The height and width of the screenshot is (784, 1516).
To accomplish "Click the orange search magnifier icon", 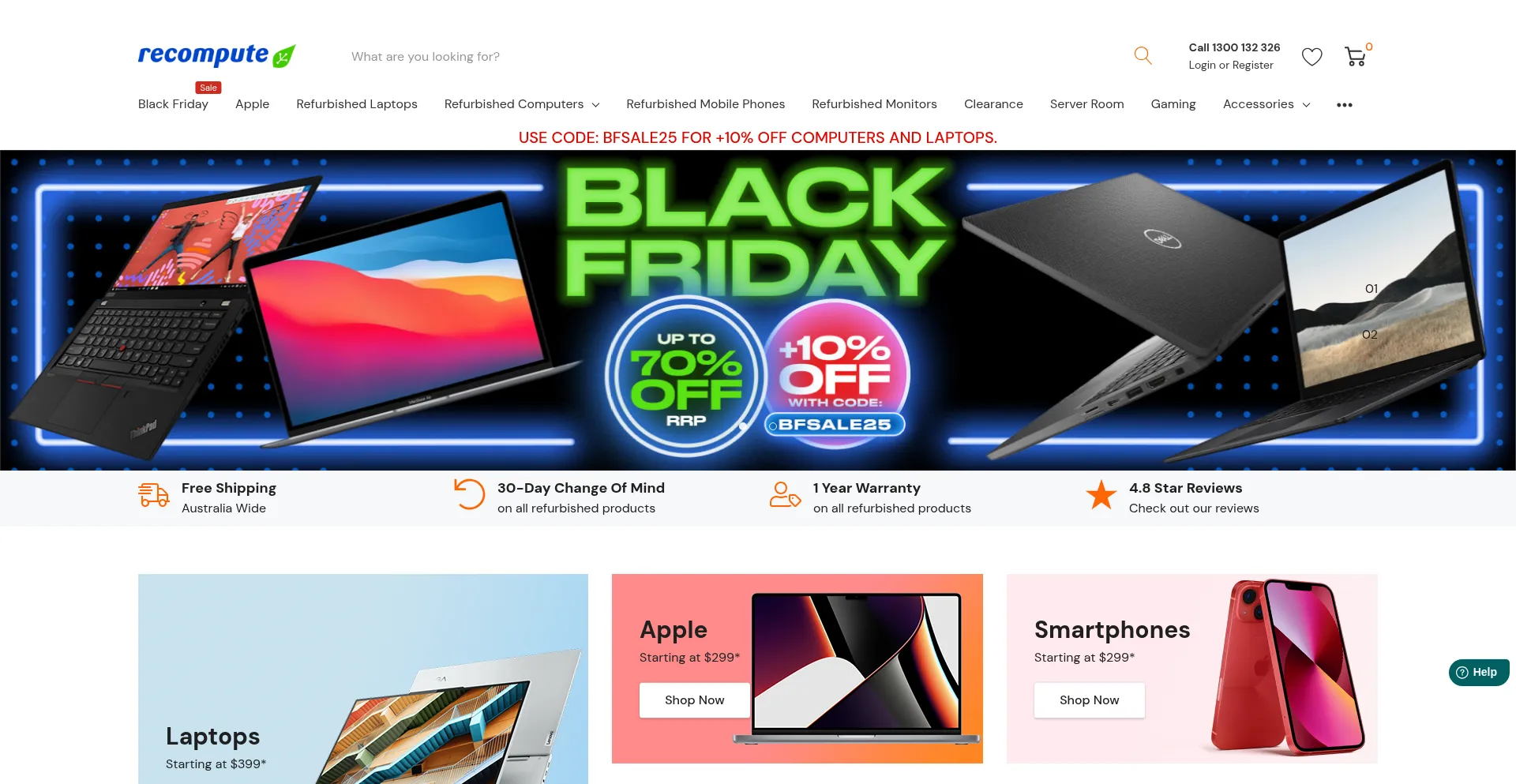I will (x=1143, y=55).
